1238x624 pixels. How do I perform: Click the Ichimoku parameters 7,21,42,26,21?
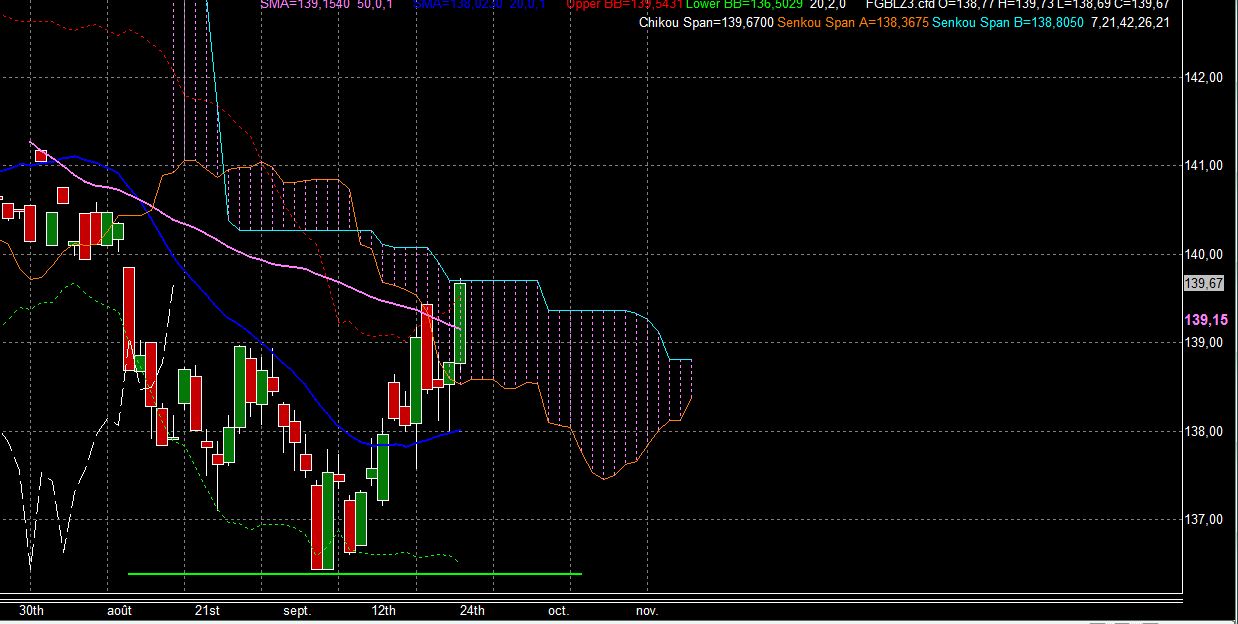pos(1132,21)
